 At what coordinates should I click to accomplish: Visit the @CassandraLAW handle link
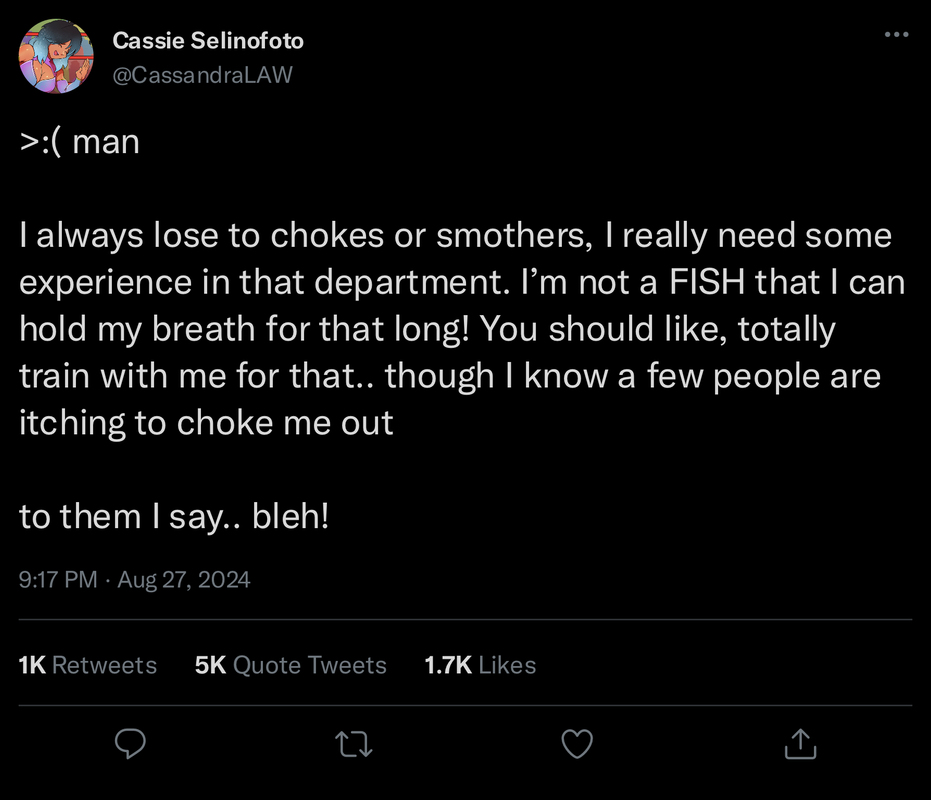[x=202, y=74]
